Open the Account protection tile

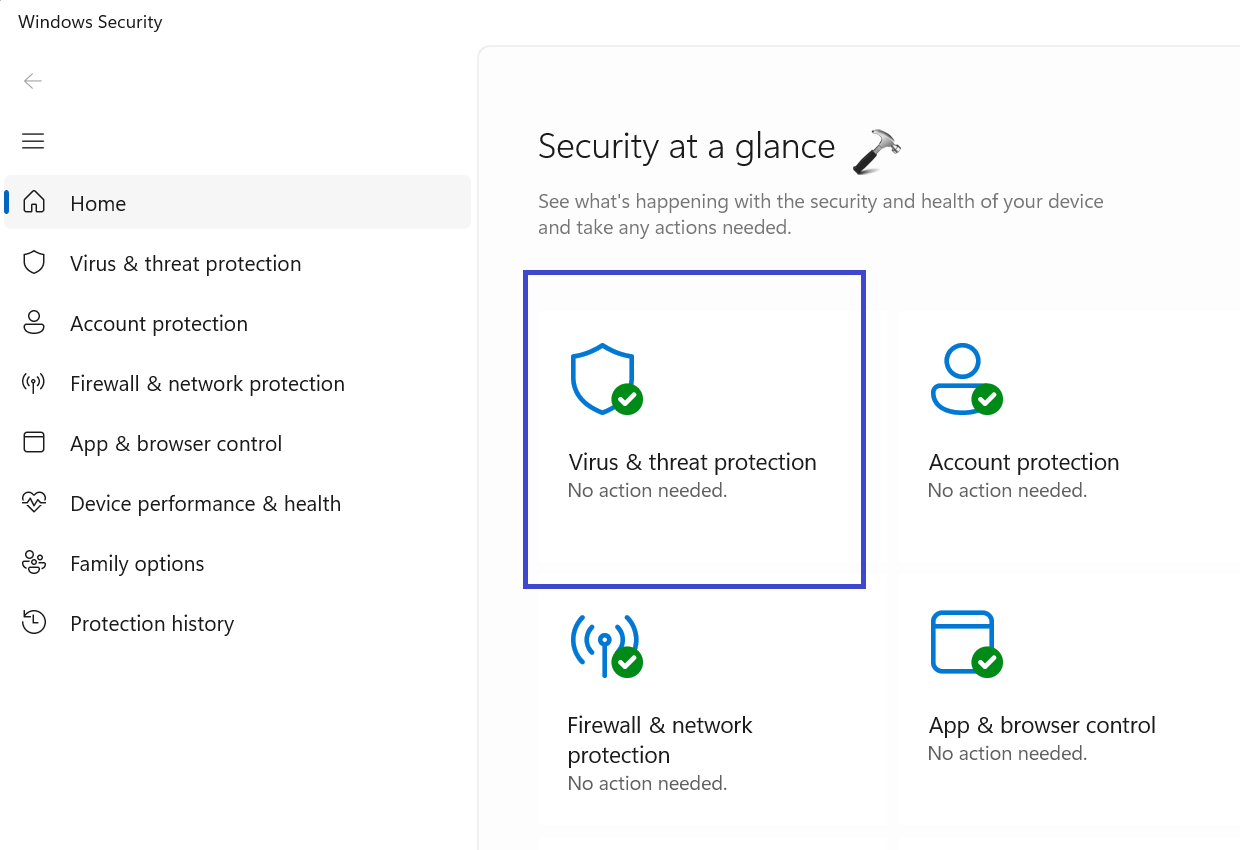(x=1023, y=462)
